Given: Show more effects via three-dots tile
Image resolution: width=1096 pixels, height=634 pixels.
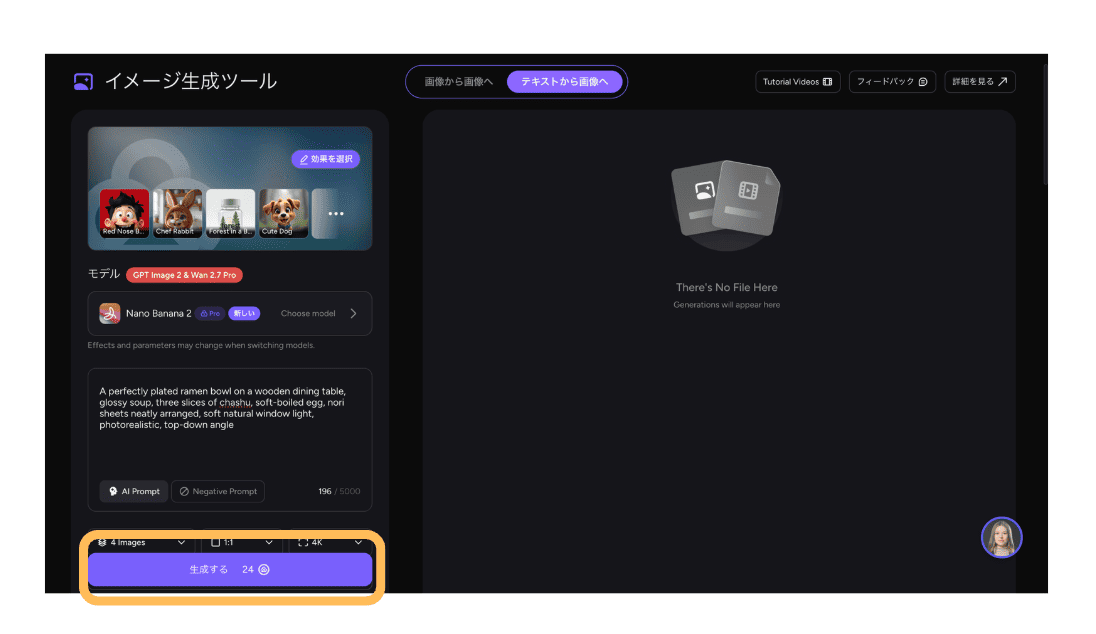Looking at the screenshot, I should point(336,213).
